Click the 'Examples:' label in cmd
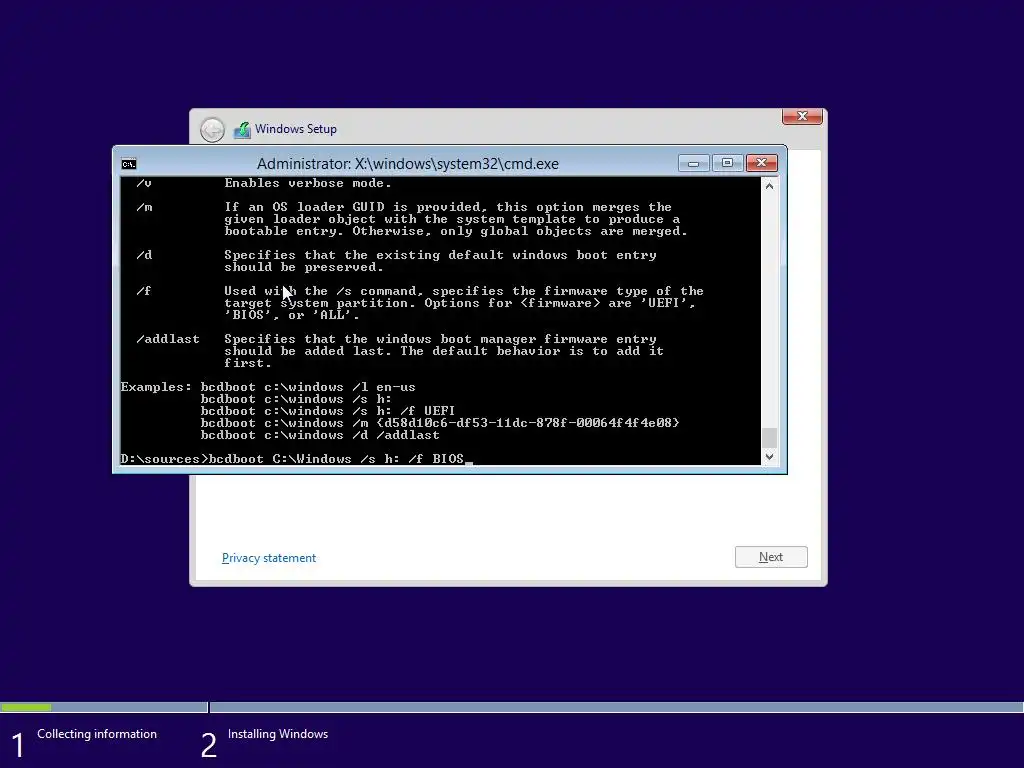This screenshot has width=1024, height=768. pos(157,387)
